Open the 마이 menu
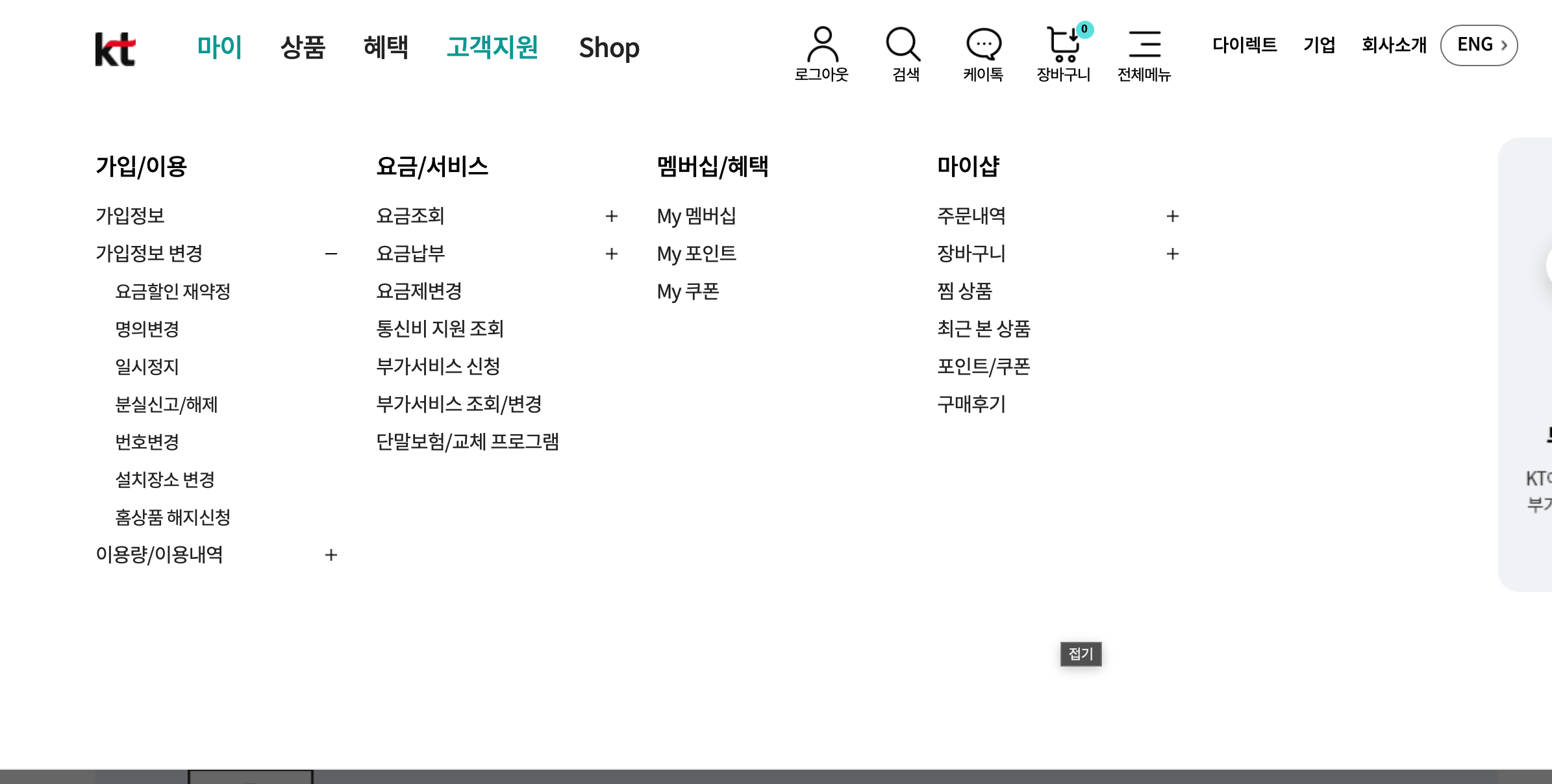1552x784 pixels. (219, 47)
